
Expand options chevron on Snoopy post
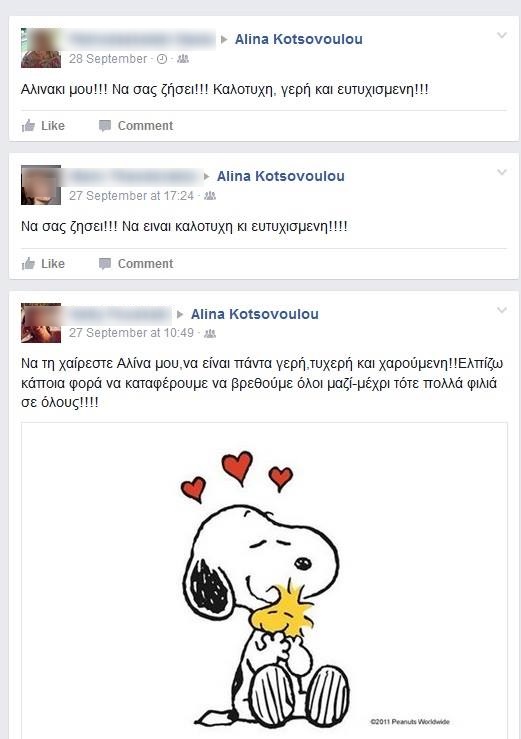tap(502, 310)
